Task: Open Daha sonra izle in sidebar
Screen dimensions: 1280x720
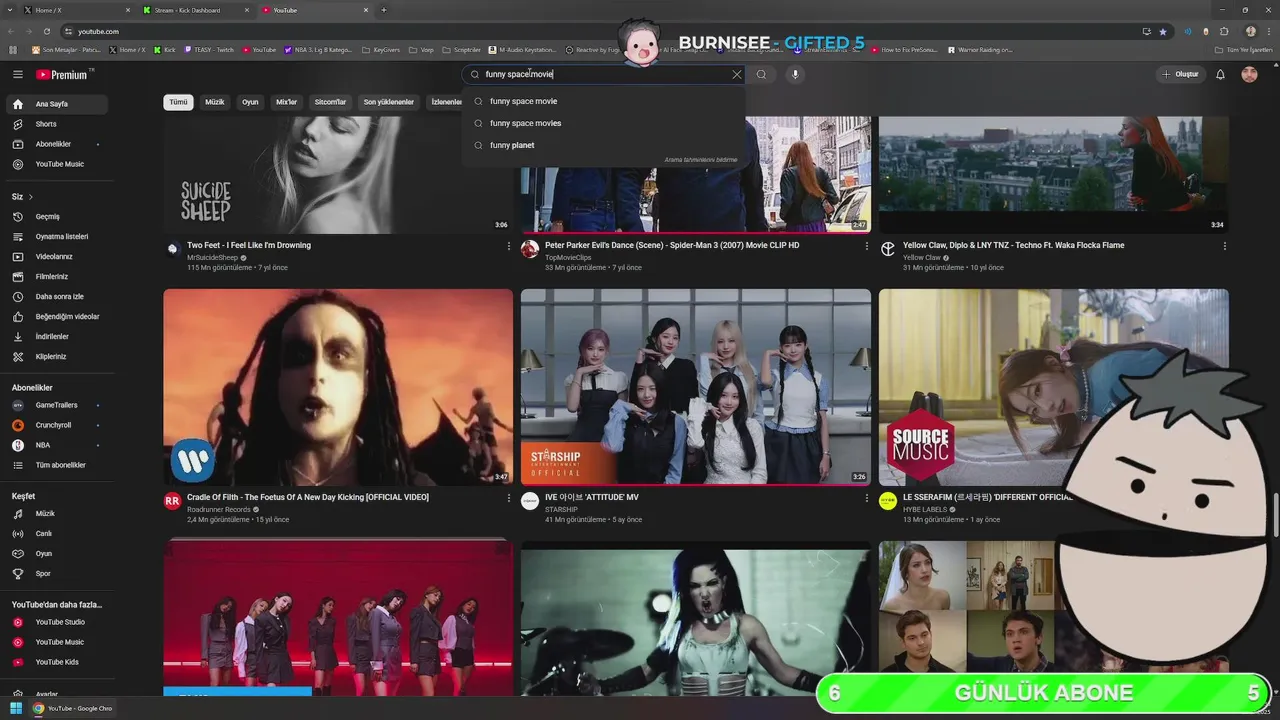Action: [56, 297]
